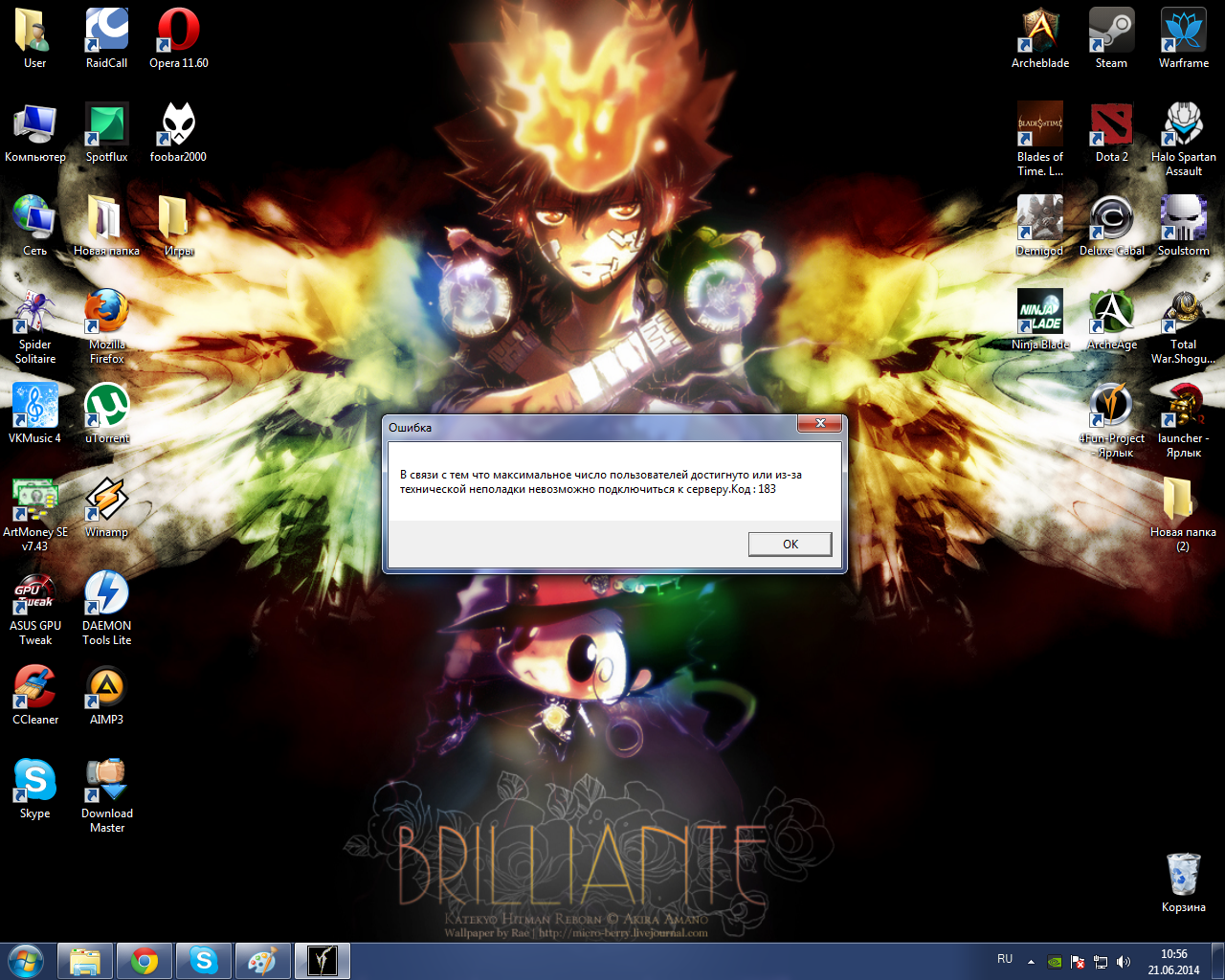
Task: Launch uTorrent shortcut
Action: tap(106, 414)
